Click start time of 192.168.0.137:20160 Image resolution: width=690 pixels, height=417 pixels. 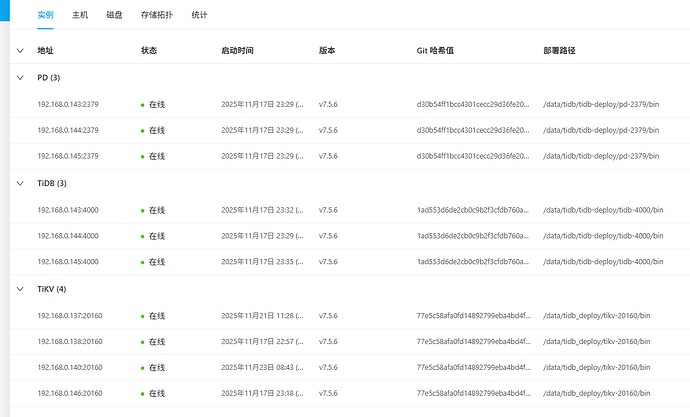tap(262, 316)
